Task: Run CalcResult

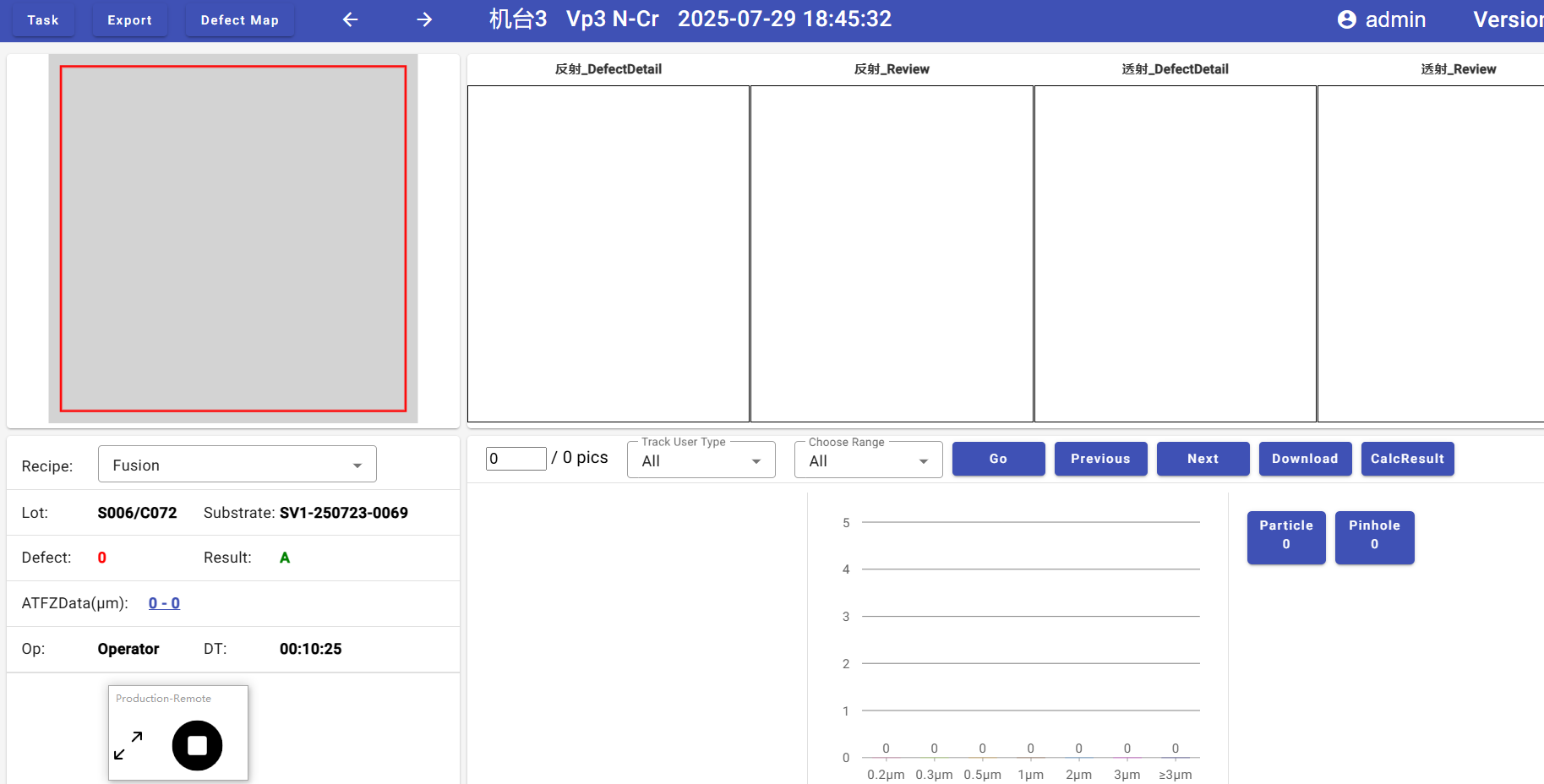Action: tap(1406, 459)
